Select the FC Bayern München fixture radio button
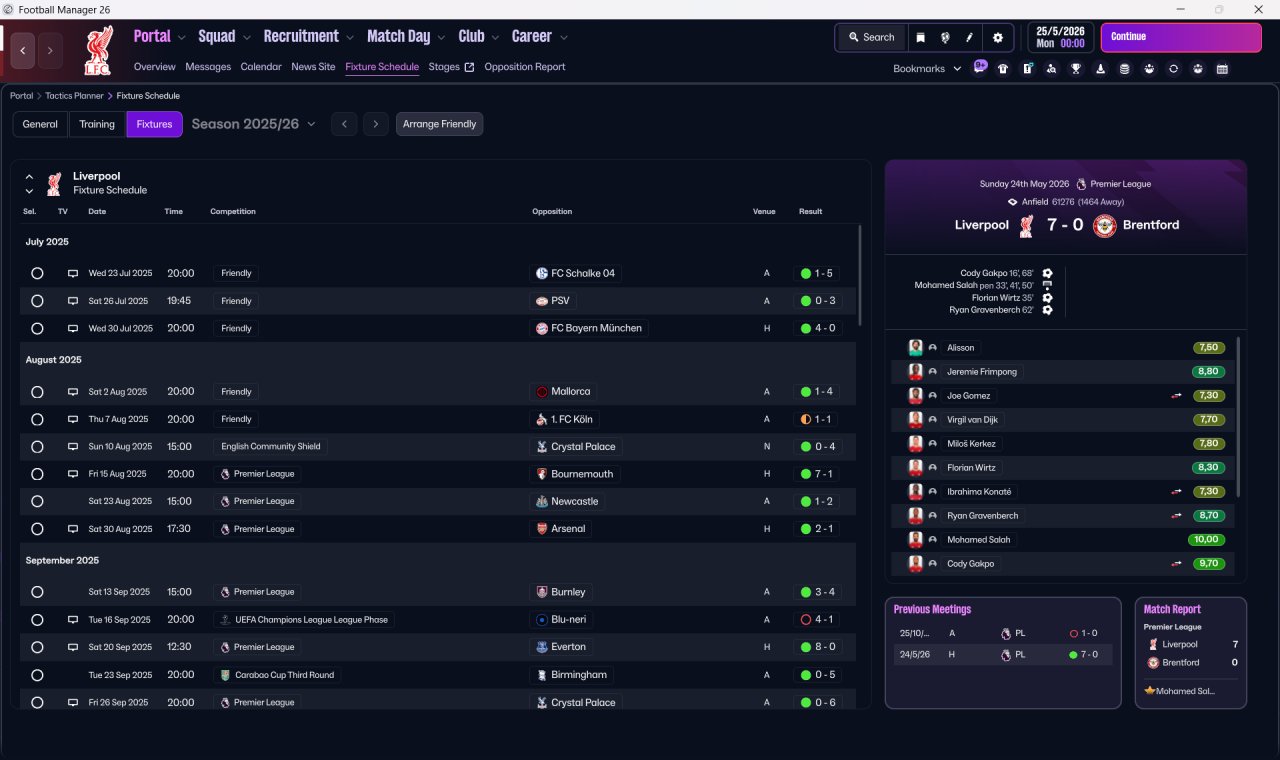The image size is (1280, 760). [37, 328]
